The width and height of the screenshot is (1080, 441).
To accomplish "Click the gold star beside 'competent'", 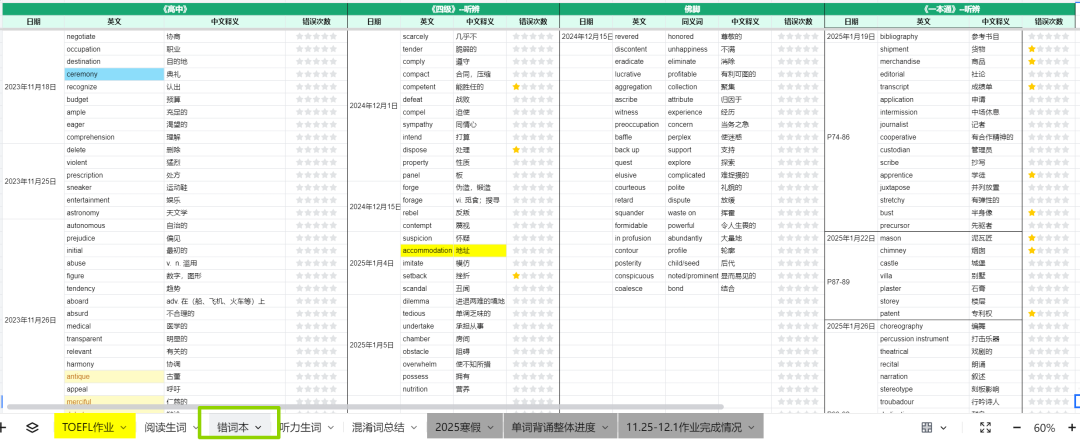I will coord(516,87).
